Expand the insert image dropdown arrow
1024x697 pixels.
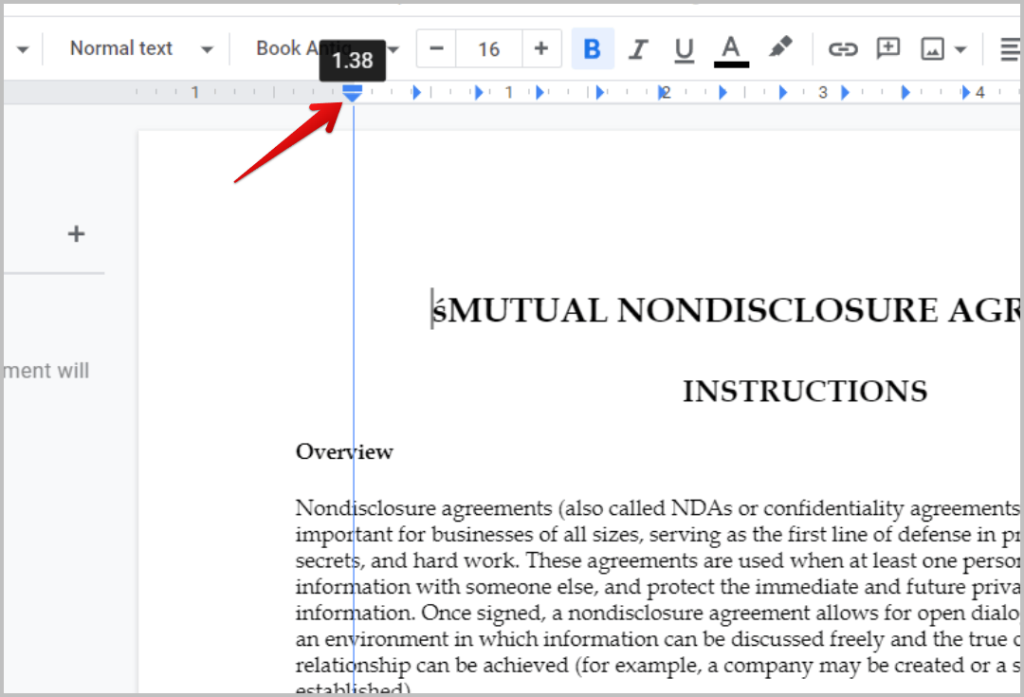[960, 49]
